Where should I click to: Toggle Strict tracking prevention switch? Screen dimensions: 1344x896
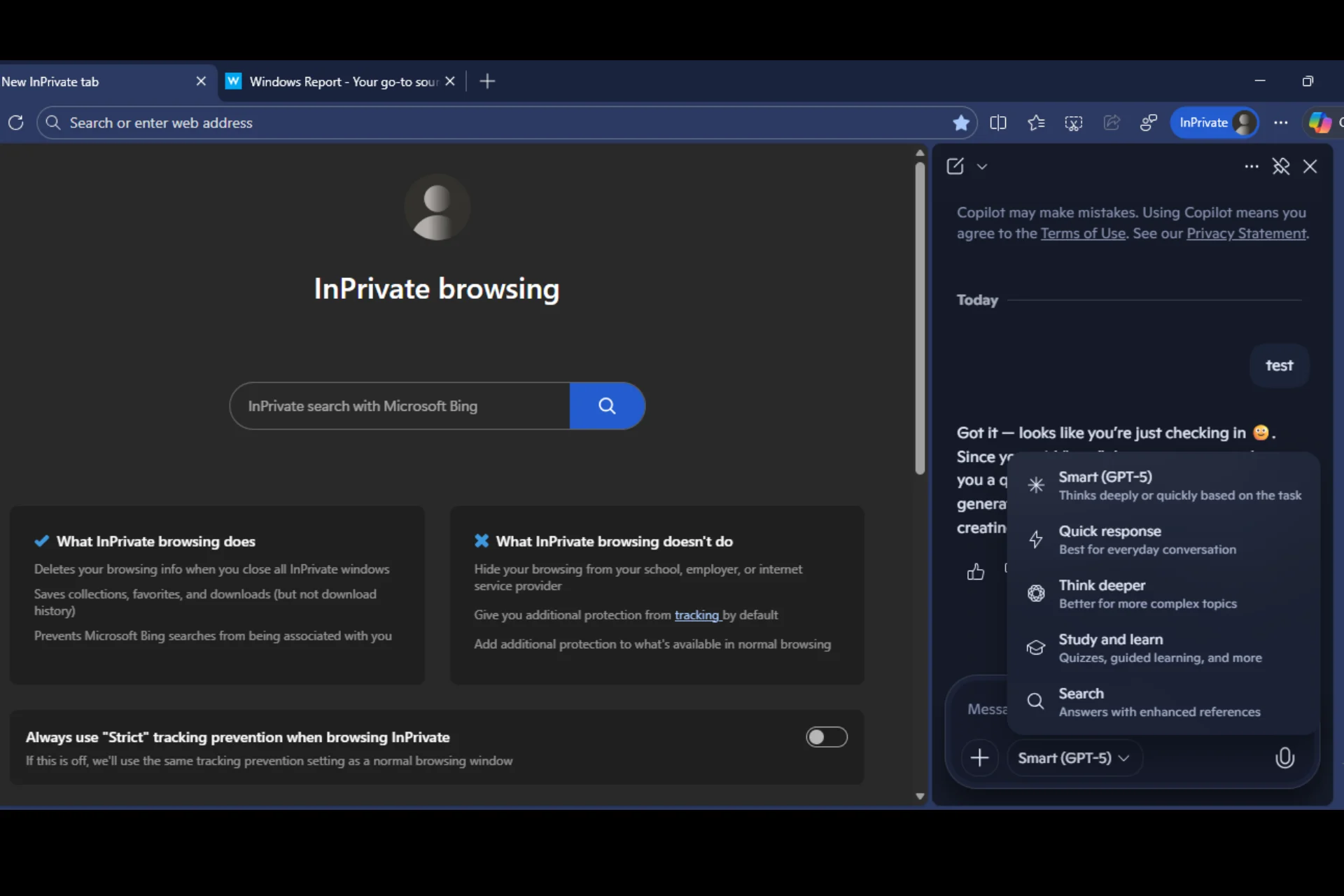[826, 737]
